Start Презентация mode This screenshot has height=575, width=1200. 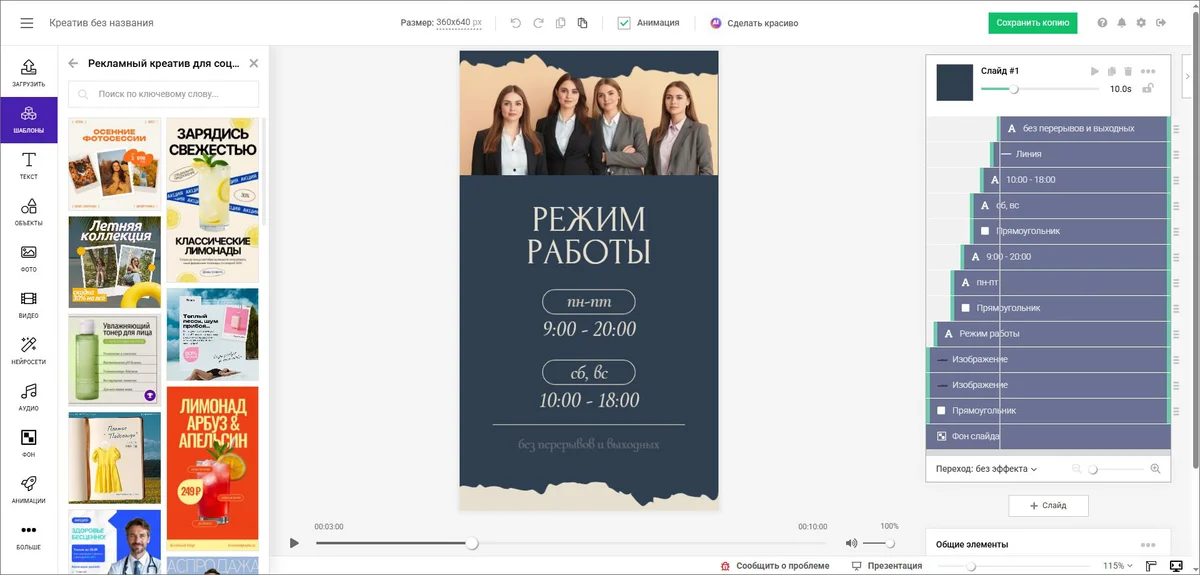pyautogui.click(x=887, y=566)
